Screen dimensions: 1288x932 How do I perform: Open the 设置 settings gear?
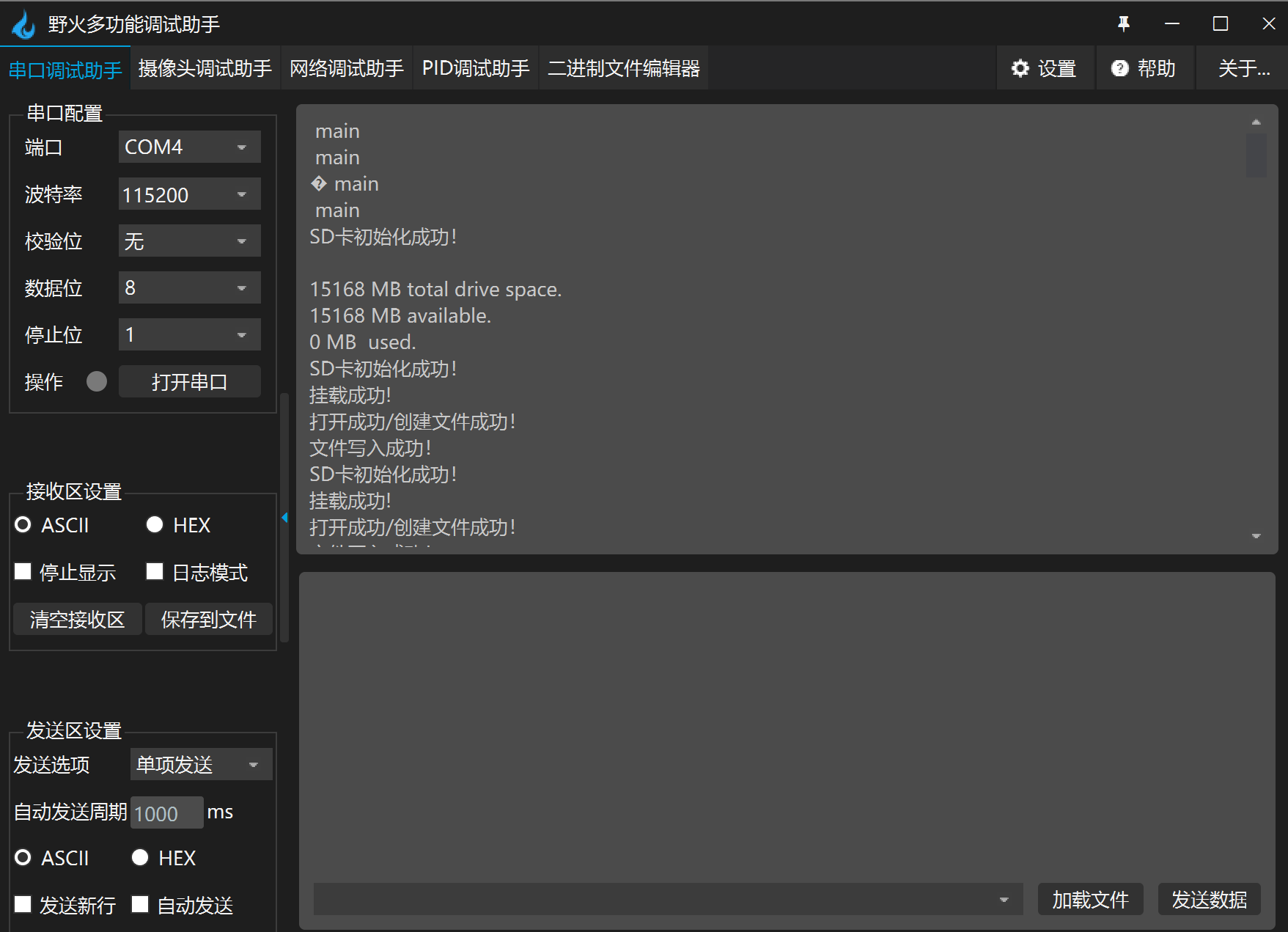click(1045, 67)
